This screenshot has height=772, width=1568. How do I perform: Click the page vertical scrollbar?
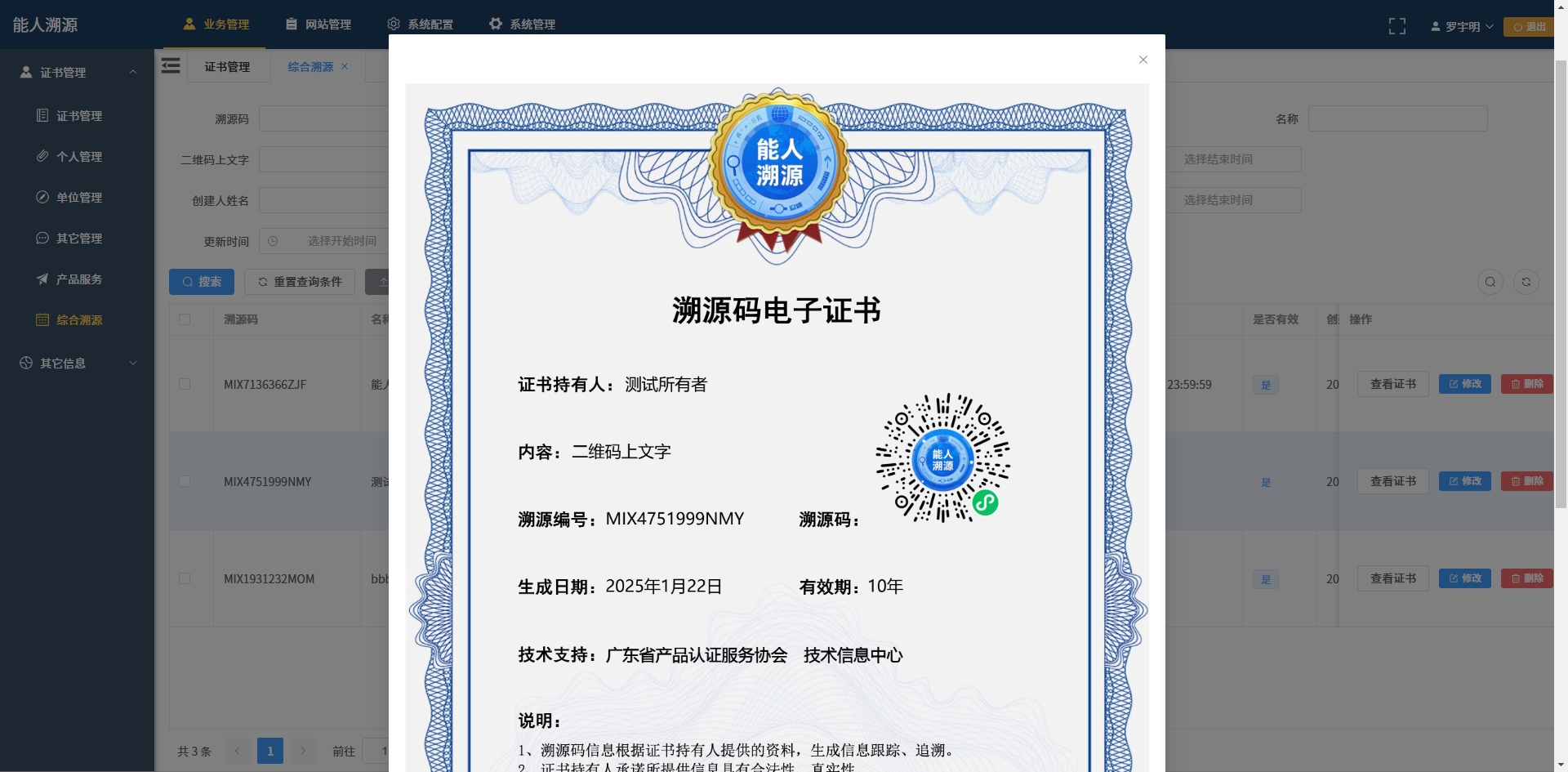pyautogui.click(x=1561, y=286)
